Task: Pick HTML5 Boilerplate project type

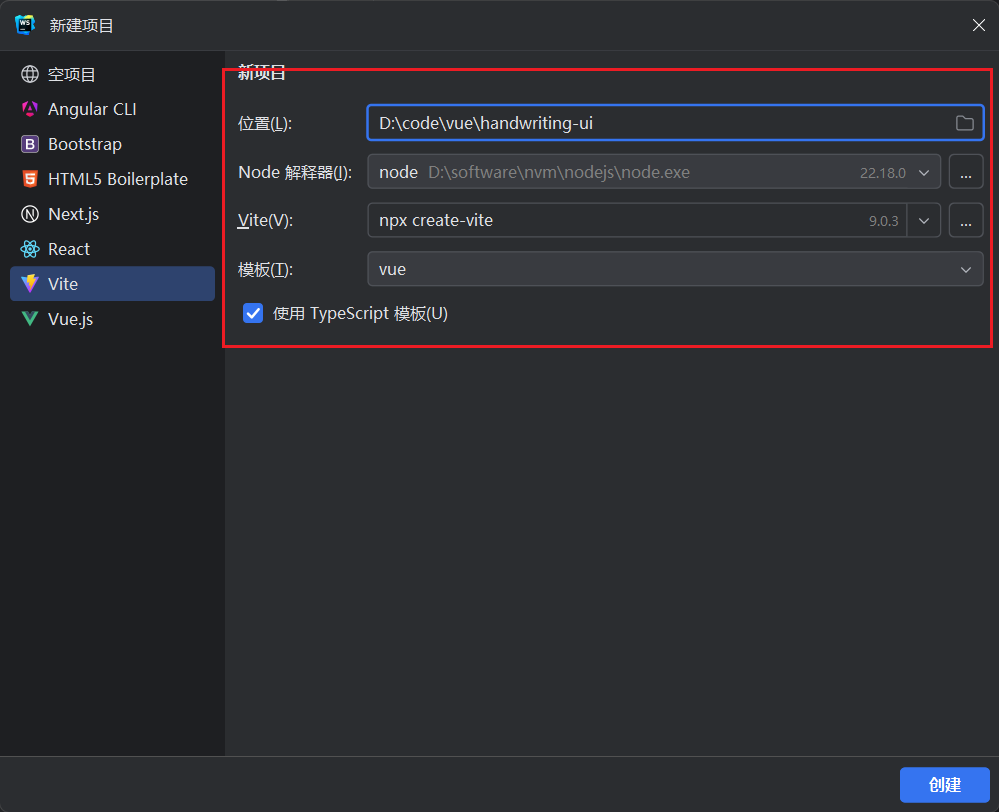Action: (x=112, y=179)
